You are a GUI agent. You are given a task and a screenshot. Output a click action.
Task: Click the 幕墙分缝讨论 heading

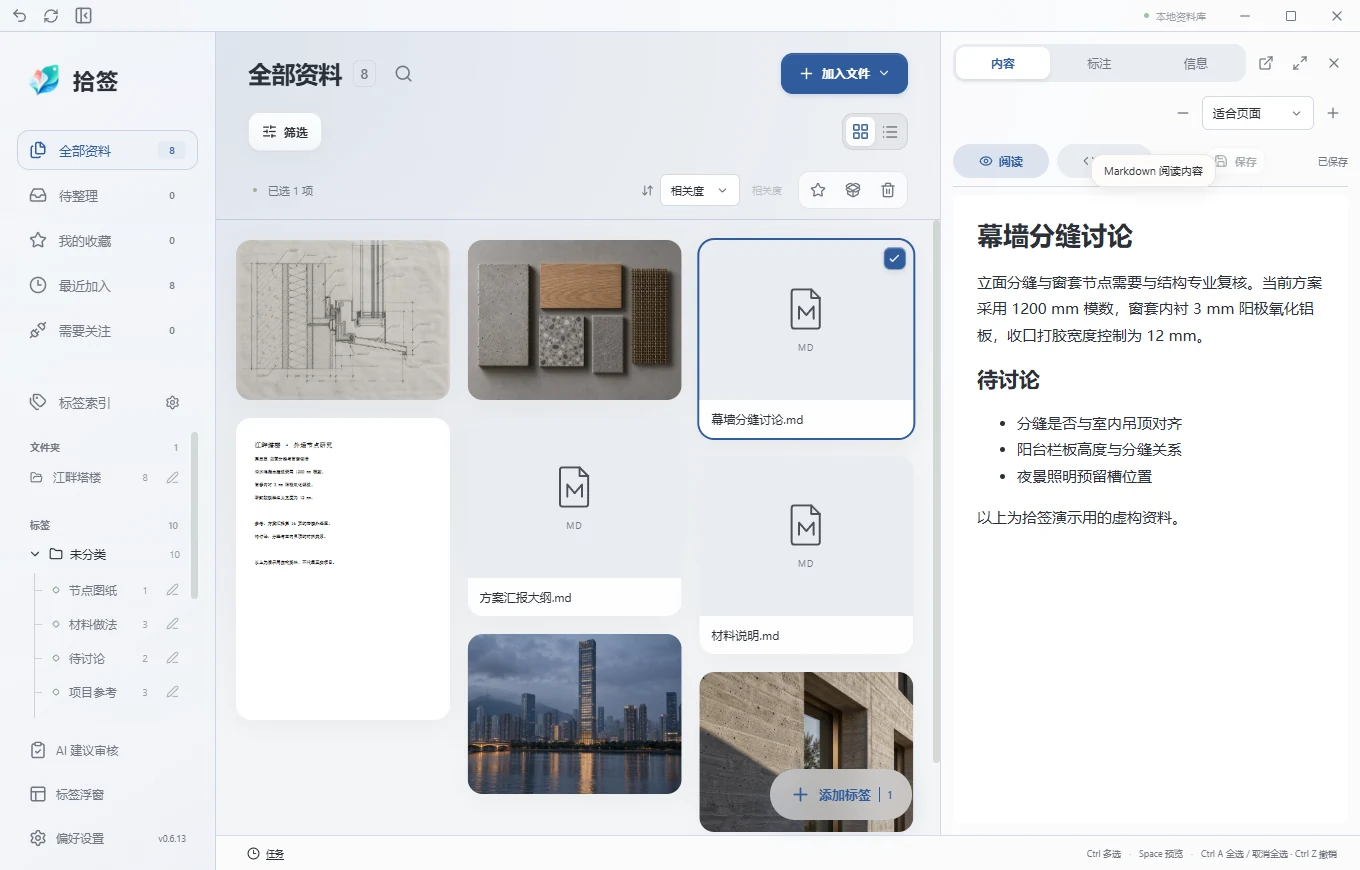click(1054, 237)
